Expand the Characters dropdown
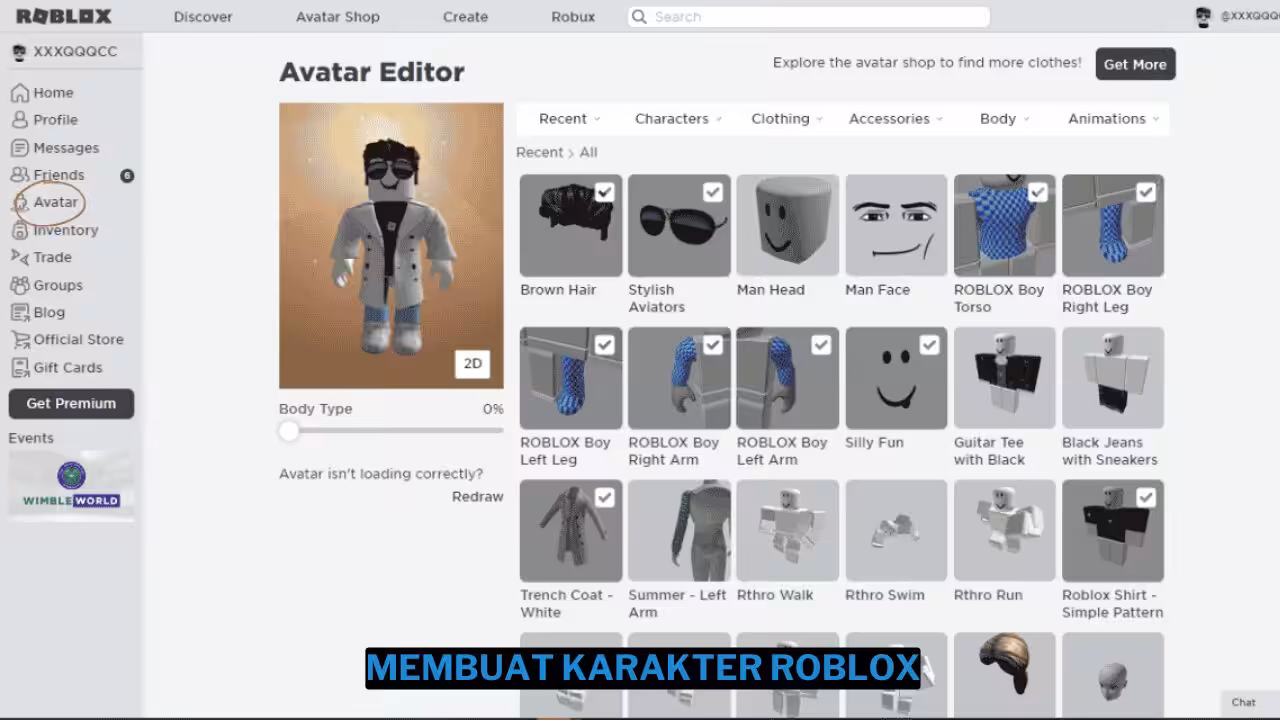 [679, 118]
